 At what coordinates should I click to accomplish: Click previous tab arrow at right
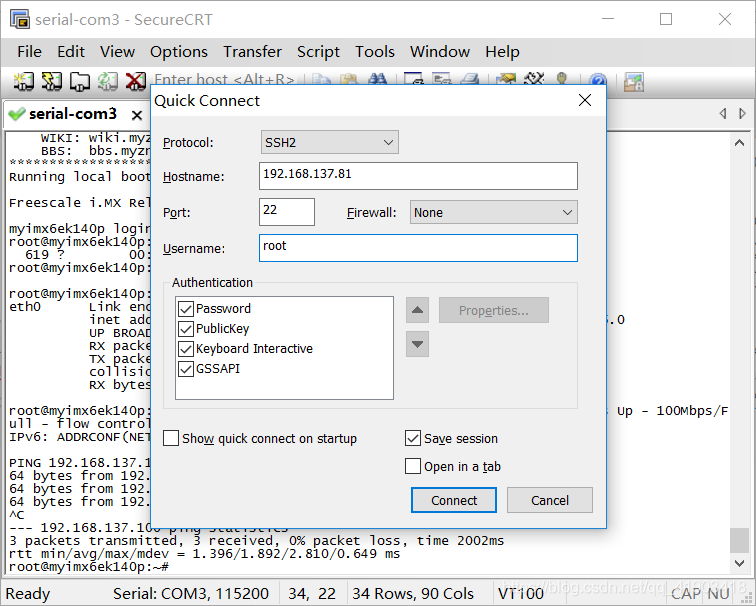(723, 114)
